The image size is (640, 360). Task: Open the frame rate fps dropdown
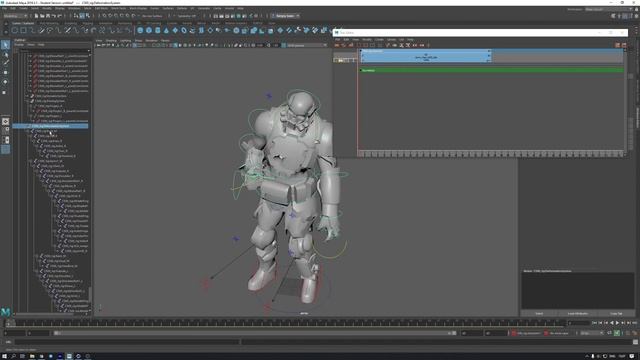coord(591,333)
